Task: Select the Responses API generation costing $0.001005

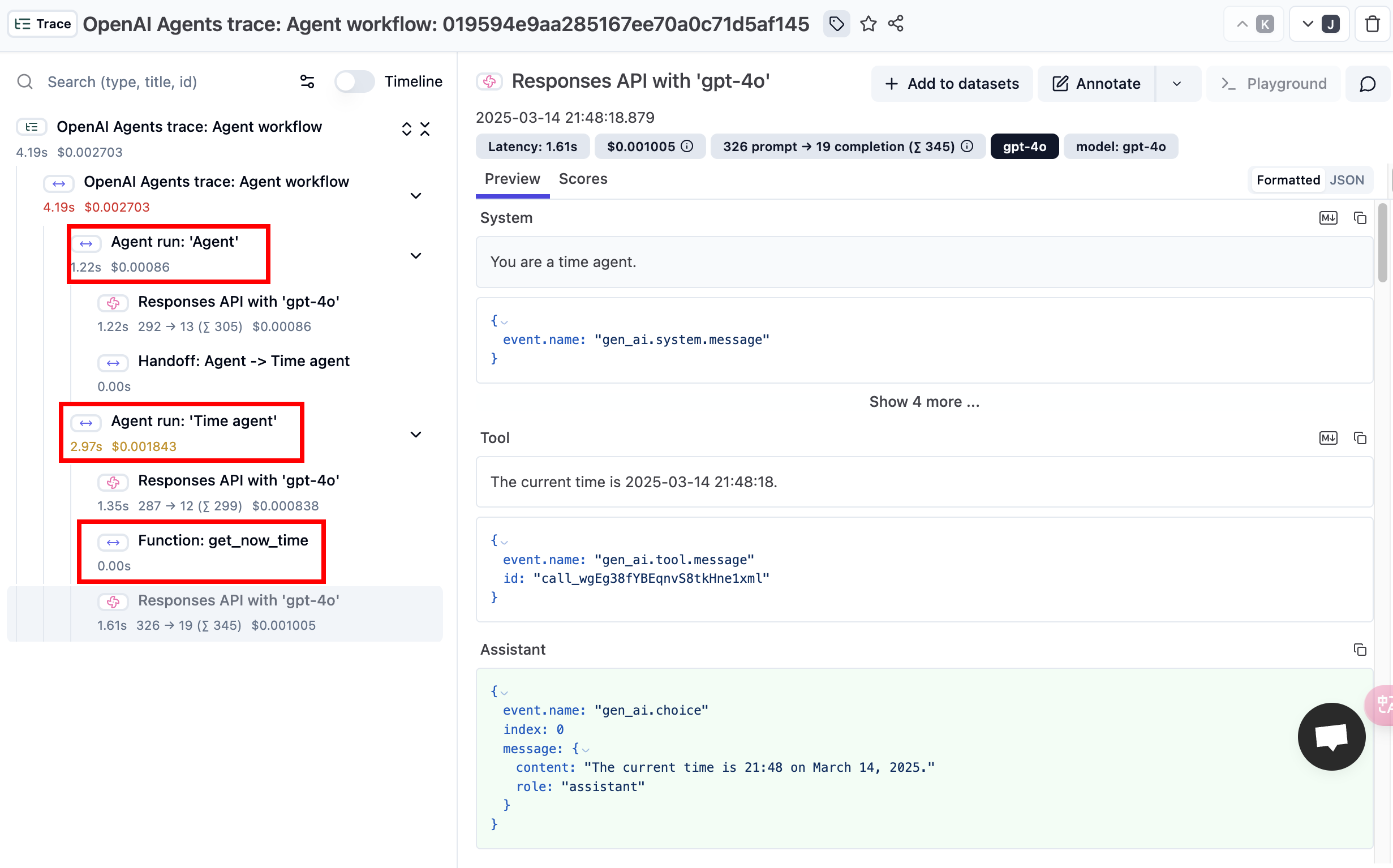Action: pos(225,614)
